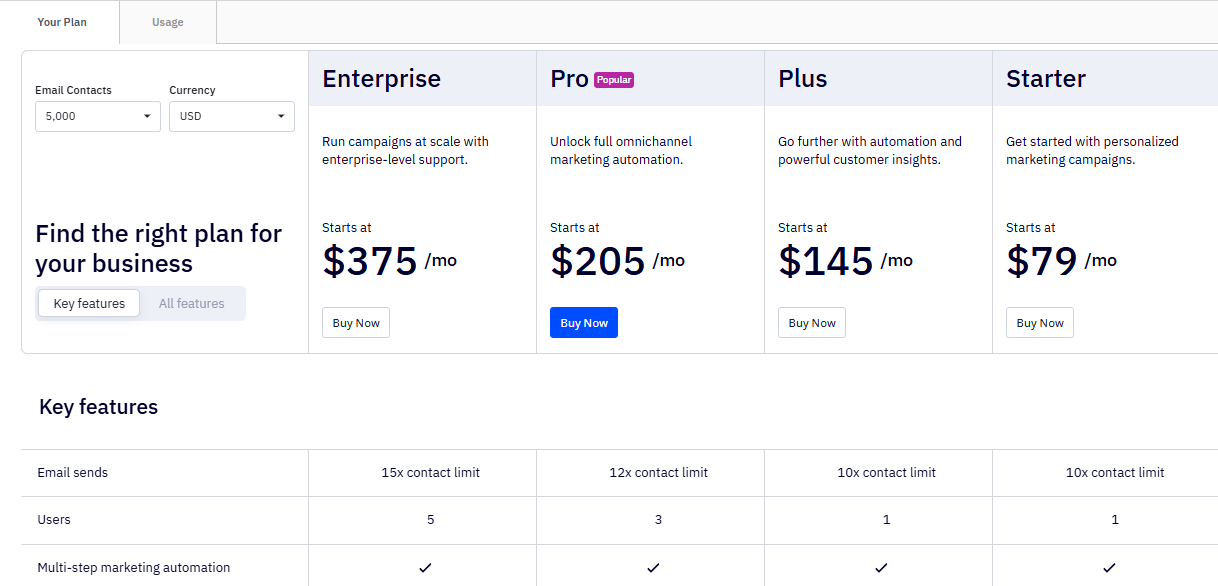Image resolution: width=1218 pixels, height=586 pixels.
Task: Click the Currency dropdown arrow
Action: coord(280,116)
